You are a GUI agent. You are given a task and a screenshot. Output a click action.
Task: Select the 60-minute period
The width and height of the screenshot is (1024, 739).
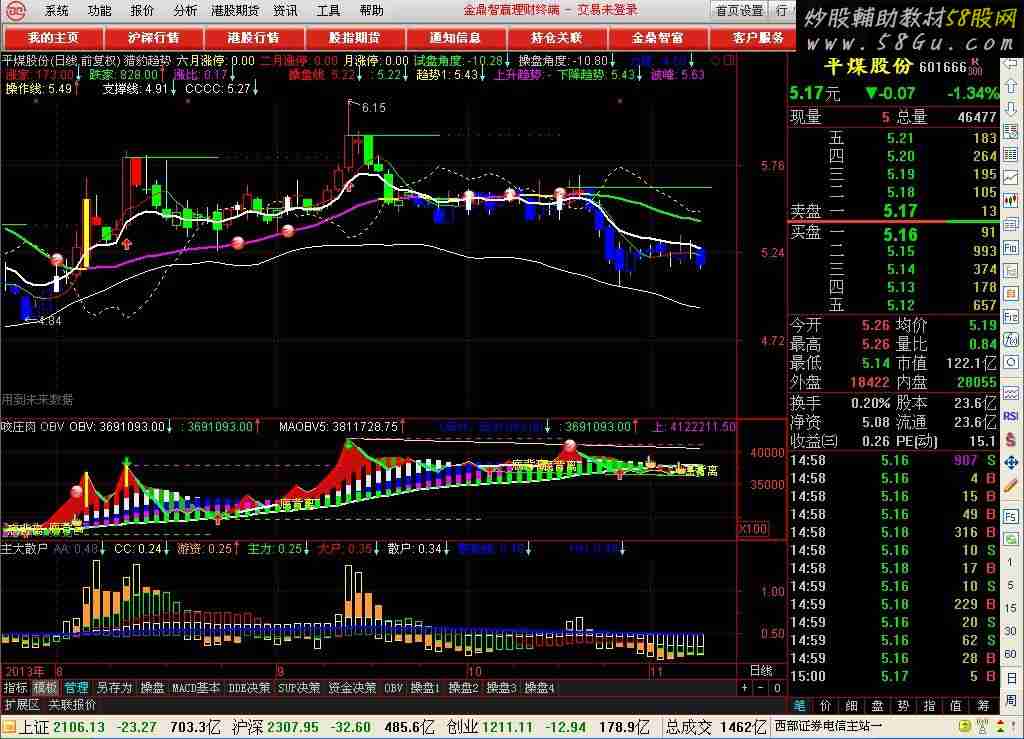click(x=1011, y=653)
